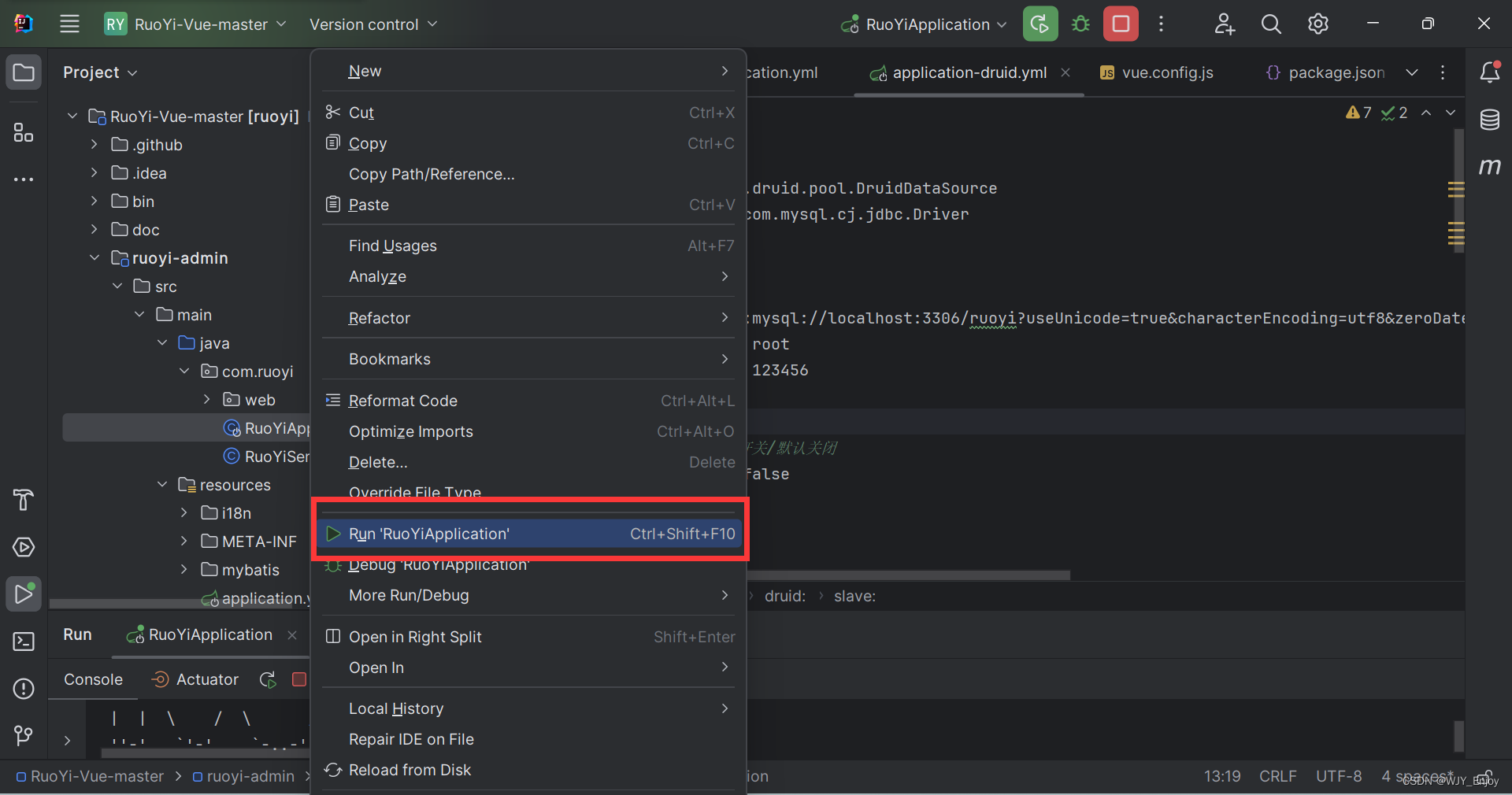Close the application-druid.yml tab

(1065, 72)
